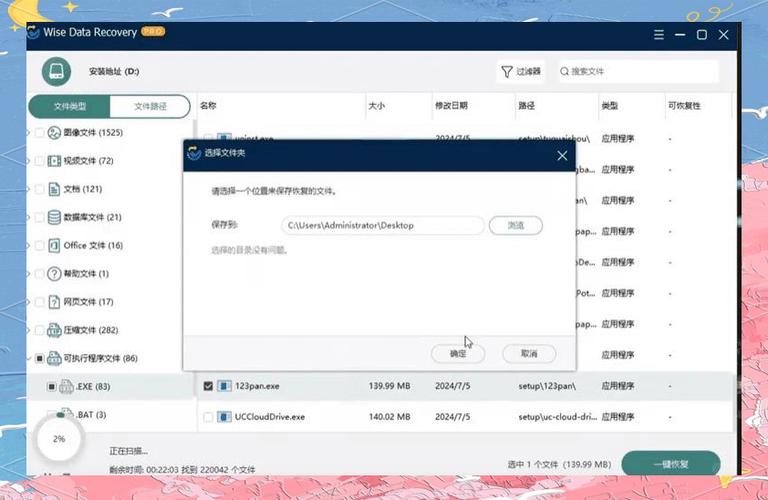Click the video files category icon

tap(54, 161)
